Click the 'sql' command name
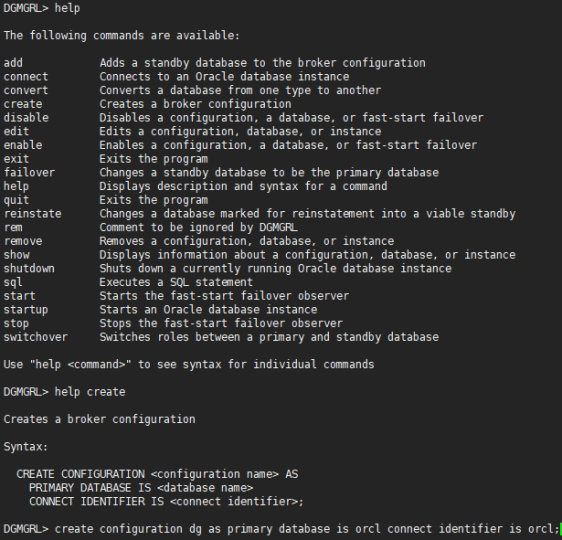Image resolution: width=562 pixels, height=540 pixels. tap(13, 283)
